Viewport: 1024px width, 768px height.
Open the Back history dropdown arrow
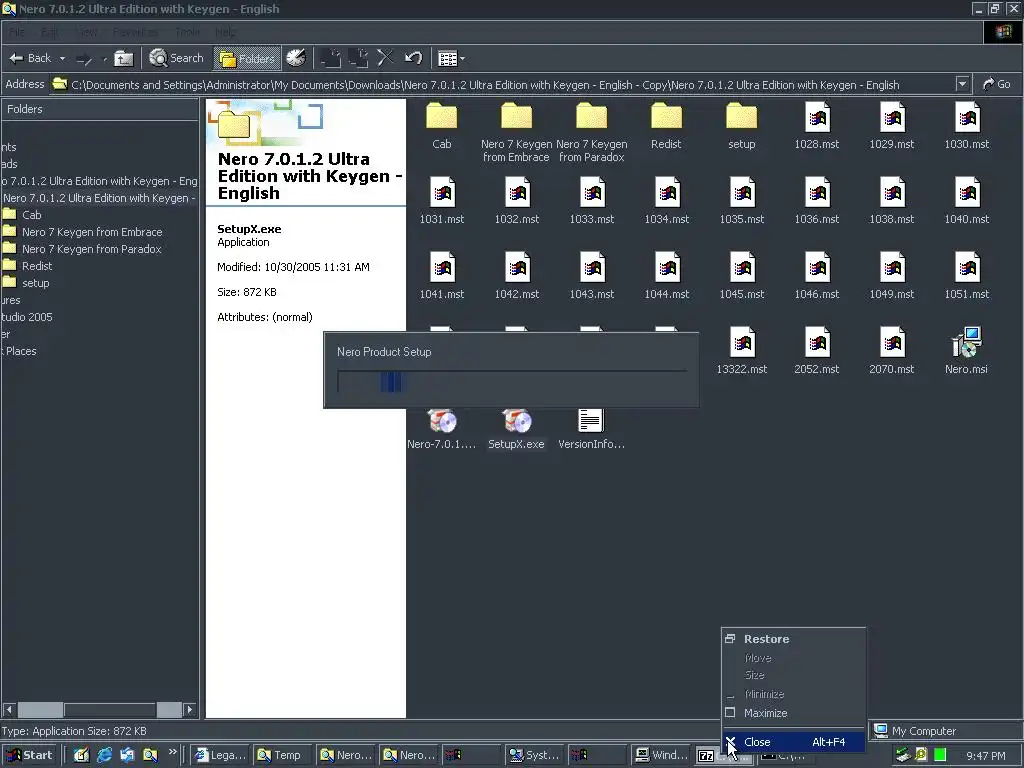62,59
